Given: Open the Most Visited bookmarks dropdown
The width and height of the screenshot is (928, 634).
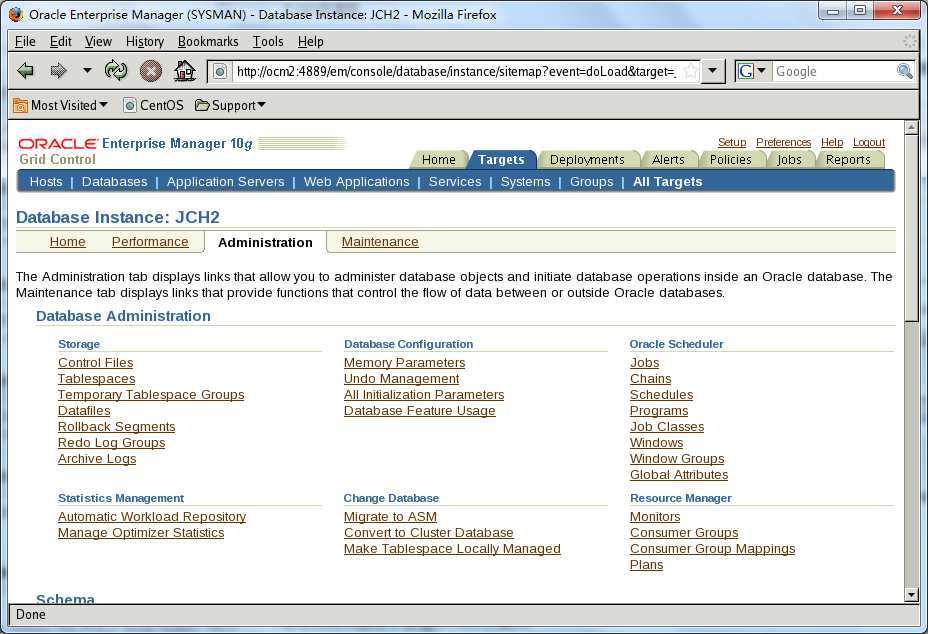Looking at the screenshot, I should tap(60, 105).
